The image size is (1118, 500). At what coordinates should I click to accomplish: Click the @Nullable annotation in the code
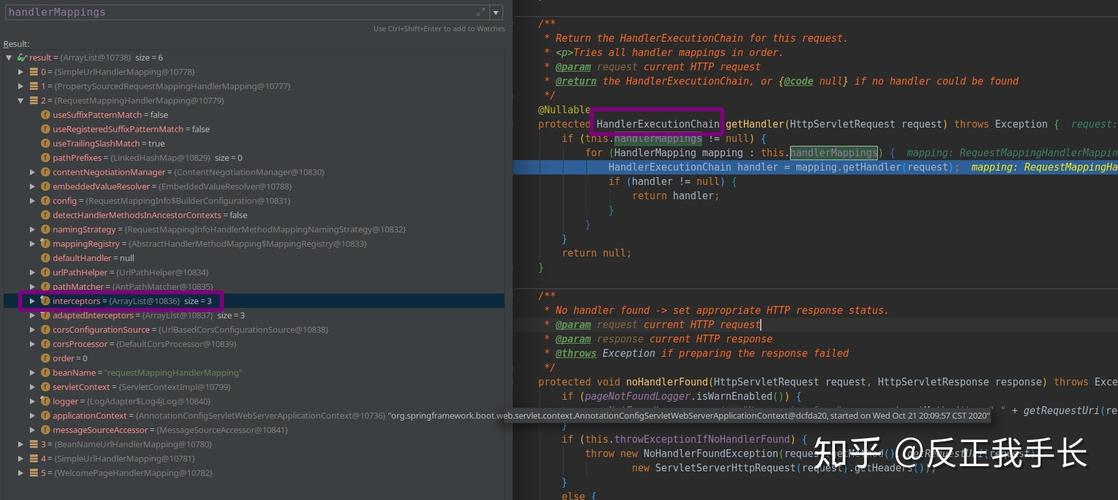click(x=564, y=110)
